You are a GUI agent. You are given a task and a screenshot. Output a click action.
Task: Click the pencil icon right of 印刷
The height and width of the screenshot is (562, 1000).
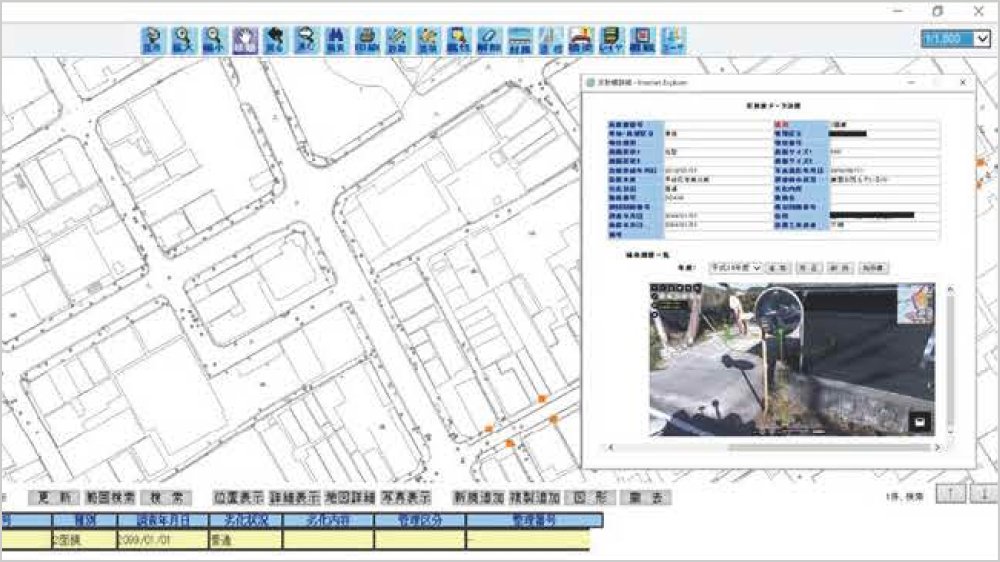397,40
